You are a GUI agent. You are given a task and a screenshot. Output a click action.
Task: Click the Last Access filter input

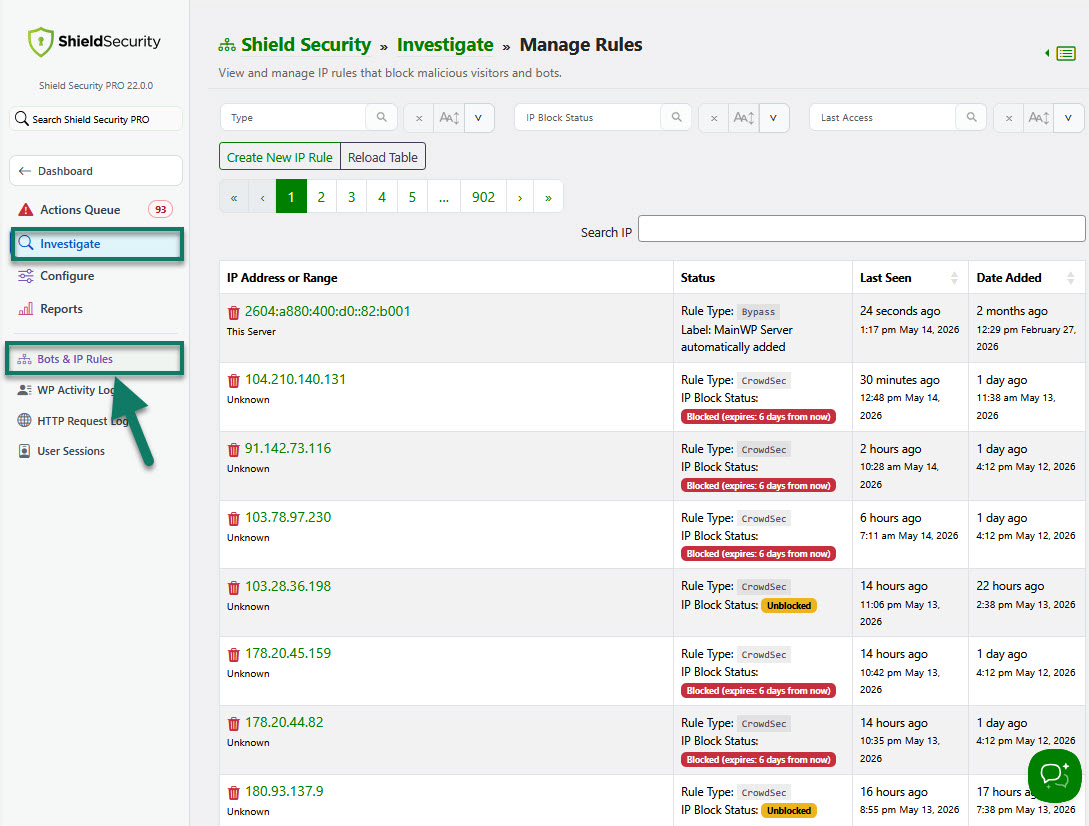tap(883, 117)
